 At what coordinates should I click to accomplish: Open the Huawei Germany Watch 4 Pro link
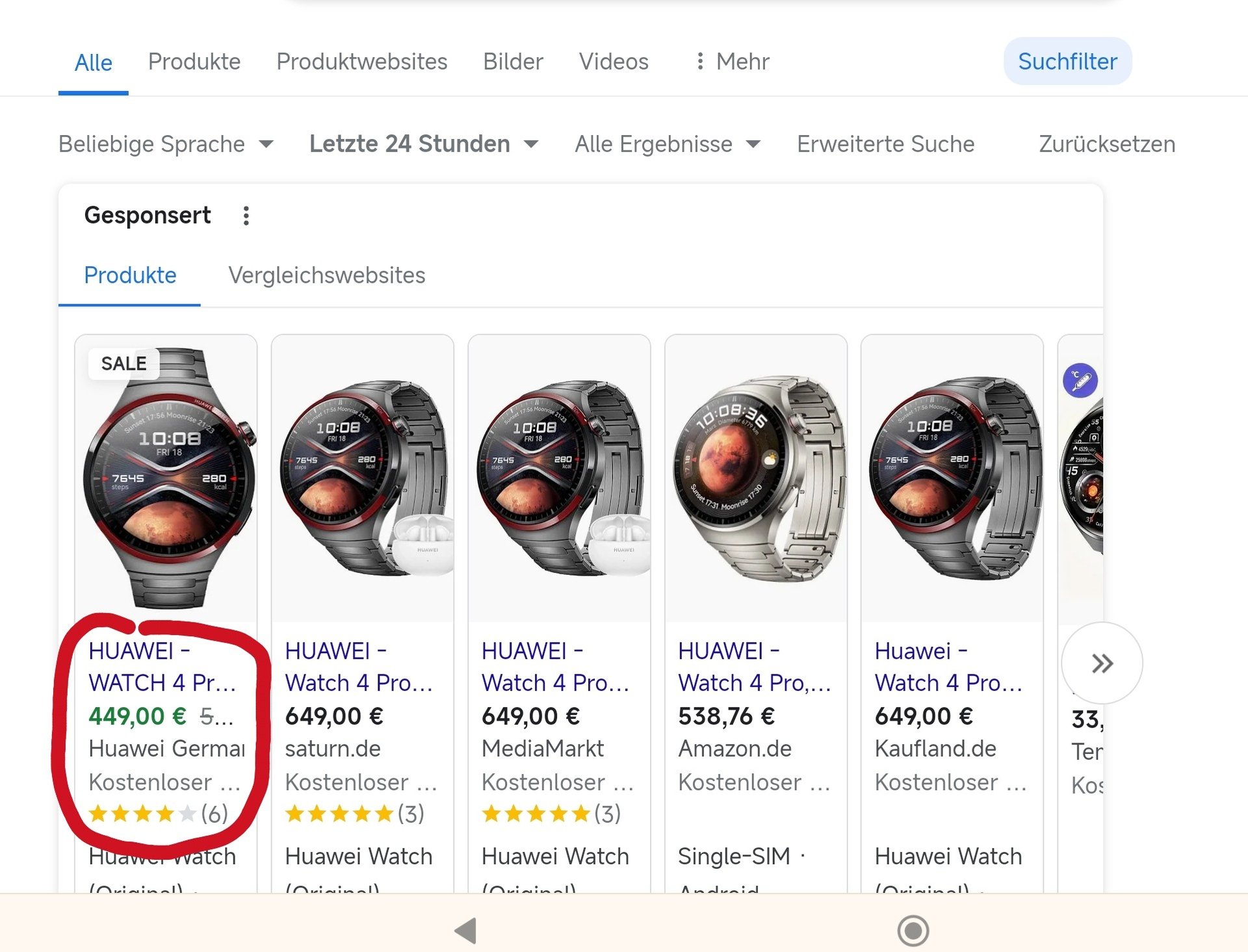pos(162,667)
